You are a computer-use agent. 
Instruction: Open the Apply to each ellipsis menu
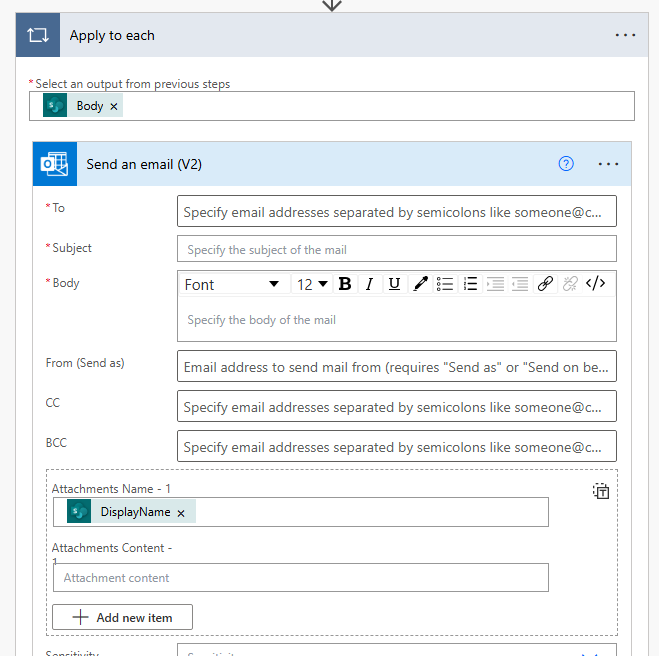click(625, 35)
